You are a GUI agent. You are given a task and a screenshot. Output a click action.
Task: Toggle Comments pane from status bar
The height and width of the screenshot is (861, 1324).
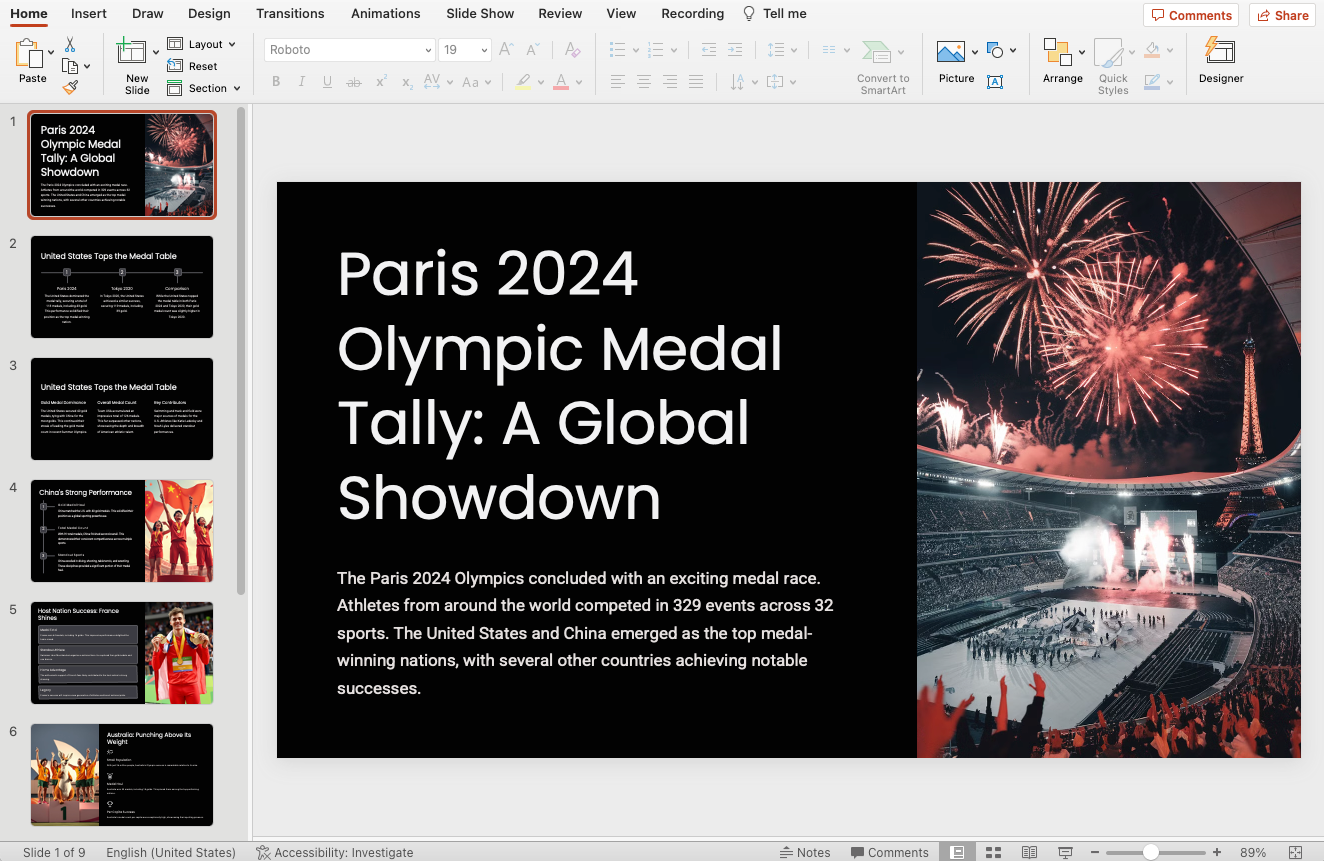pos(890,852)
